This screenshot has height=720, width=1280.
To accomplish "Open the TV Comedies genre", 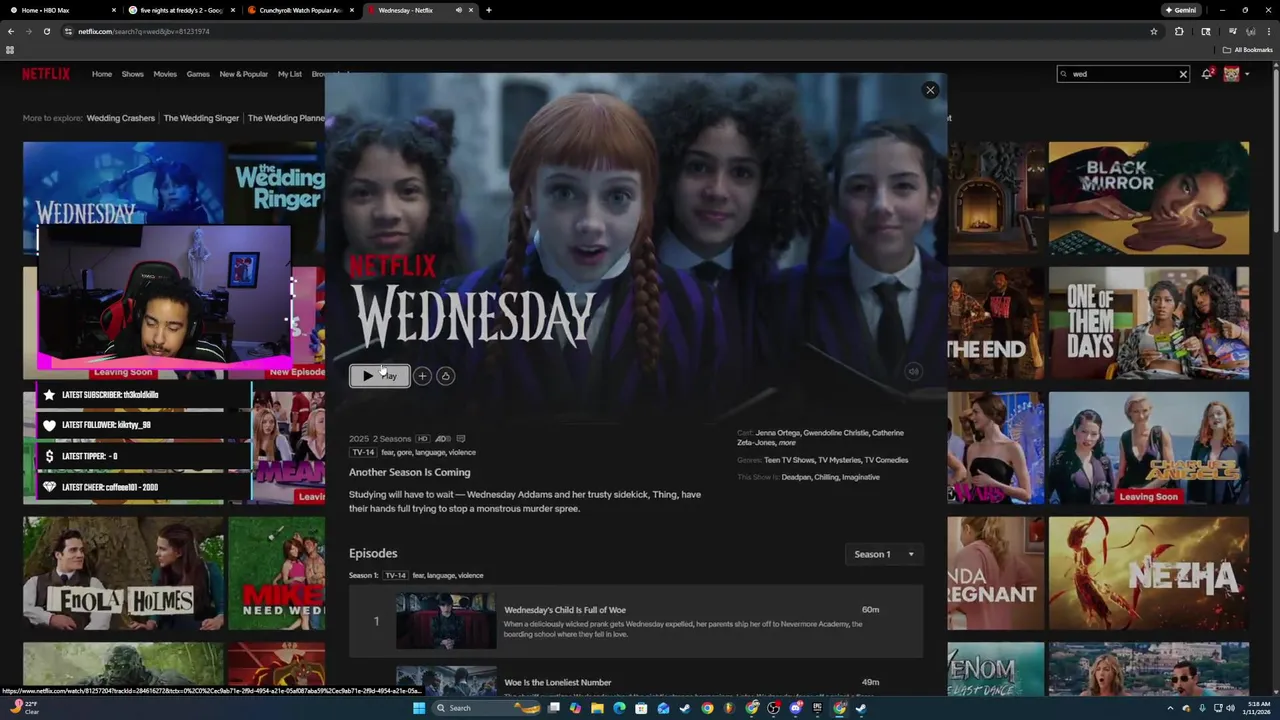I will pyautogui.click(x=886, y=460).
